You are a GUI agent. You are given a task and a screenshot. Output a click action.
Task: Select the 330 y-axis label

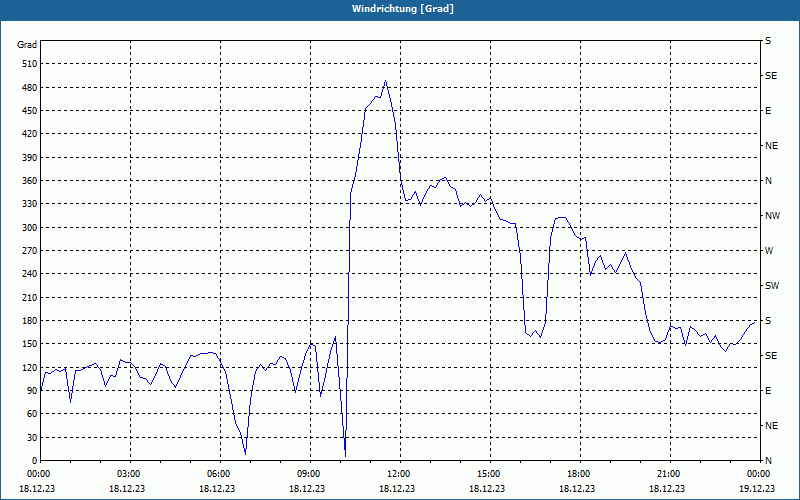pos(30,204)
